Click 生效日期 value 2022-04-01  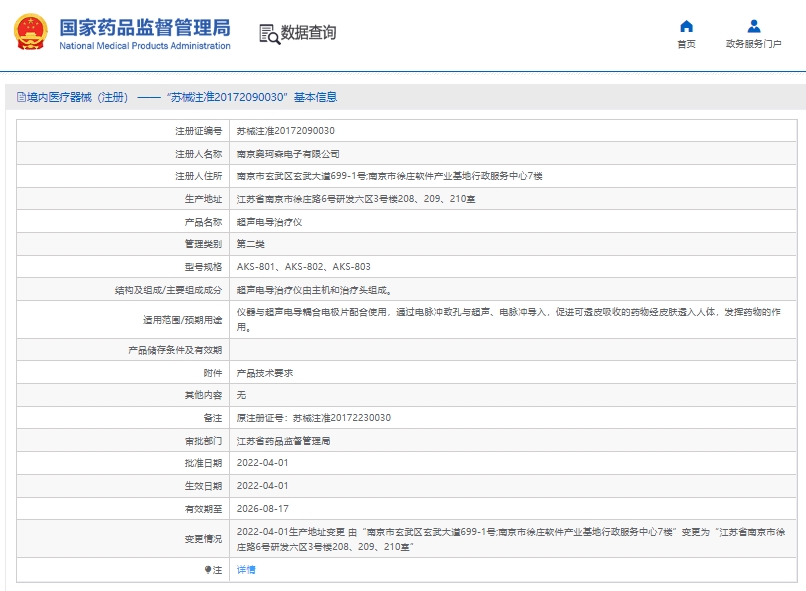[x=262, y=486]
